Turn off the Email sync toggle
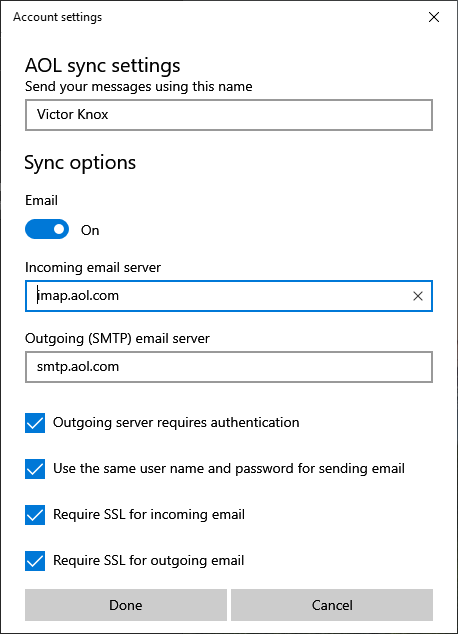Screen dimensions: 458x634 (47, 229)
